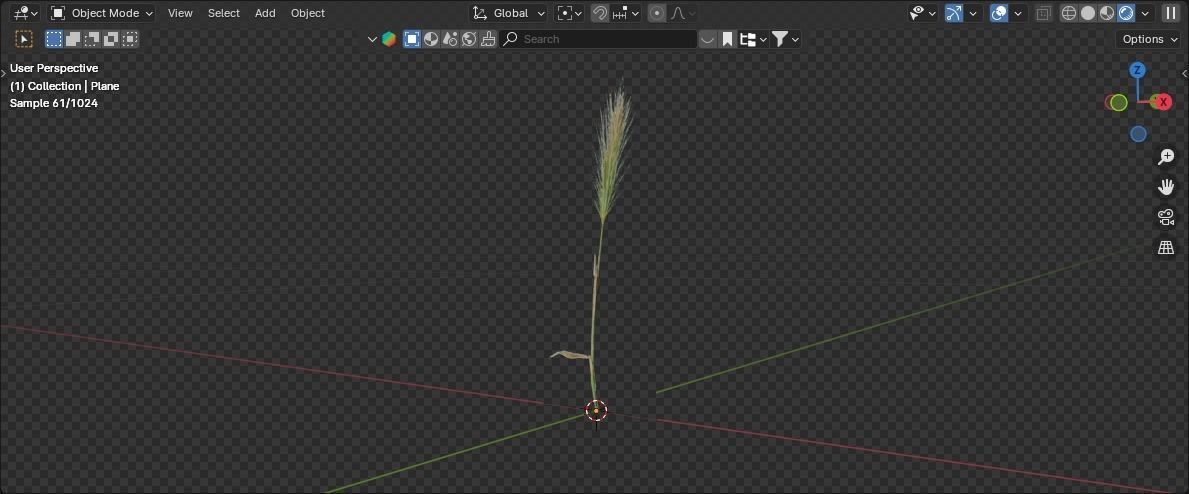Open the Add menu
This screenshot has height=494, width=1189.
[x=265, y=13]
